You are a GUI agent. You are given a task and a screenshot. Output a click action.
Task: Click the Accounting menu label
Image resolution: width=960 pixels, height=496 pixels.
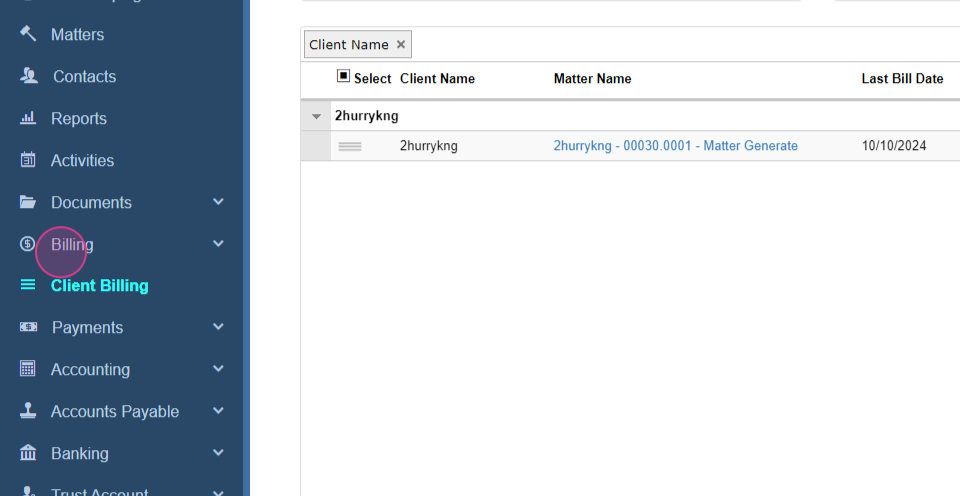[x=91, y=369]
